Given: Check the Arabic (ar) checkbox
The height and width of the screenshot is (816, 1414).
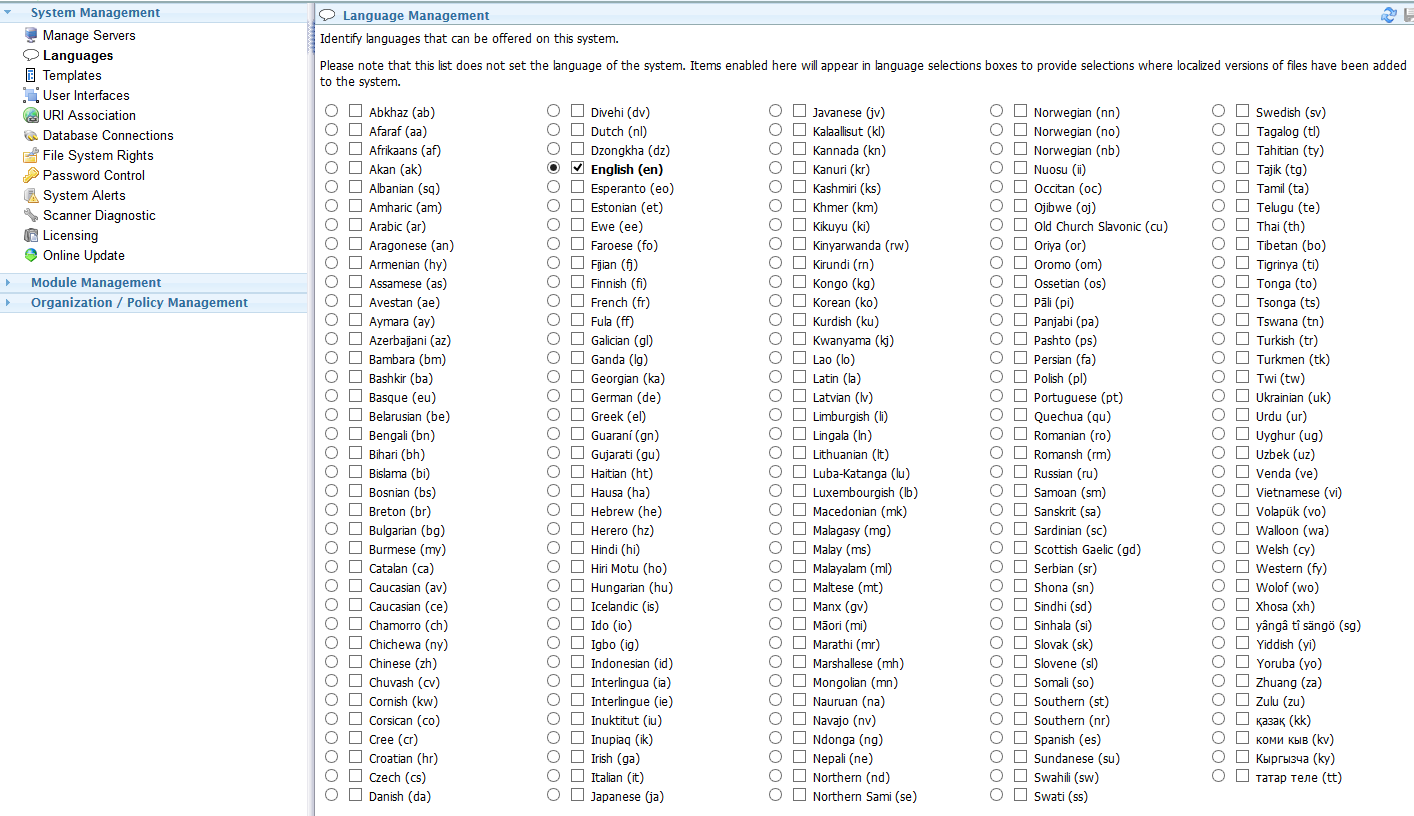Looking at the screenshot, I should click(355, 225).
